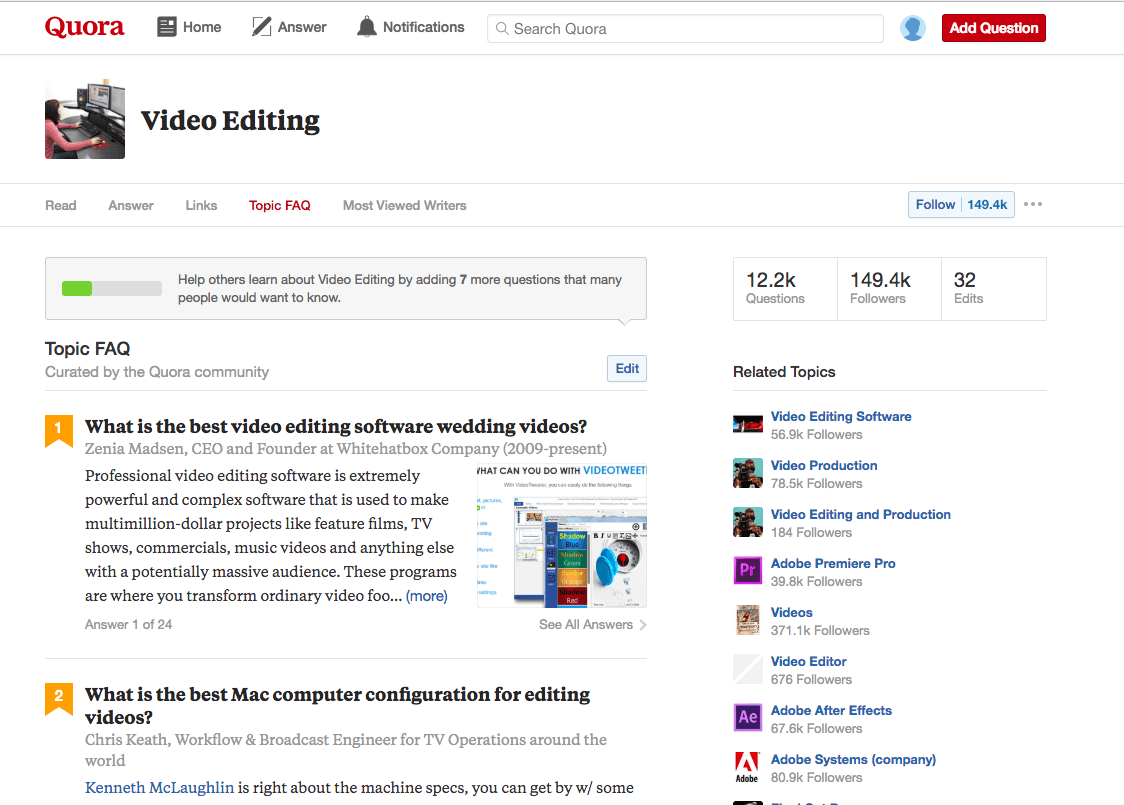Click the Home nav label

pyautogui.click(x=202, y=27)
